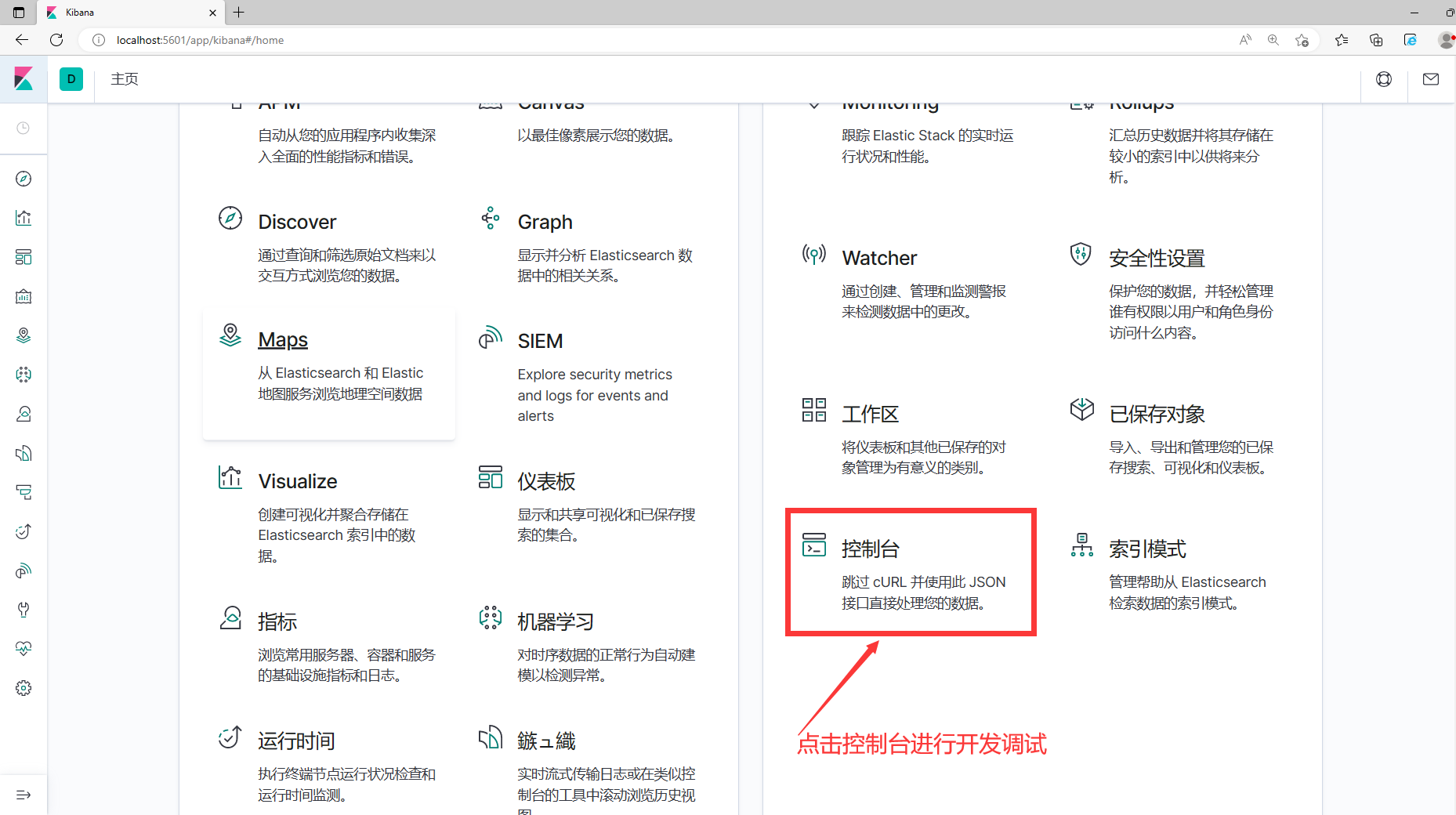
Task: Open the SIEM card
Action: [x=589, y=375]
